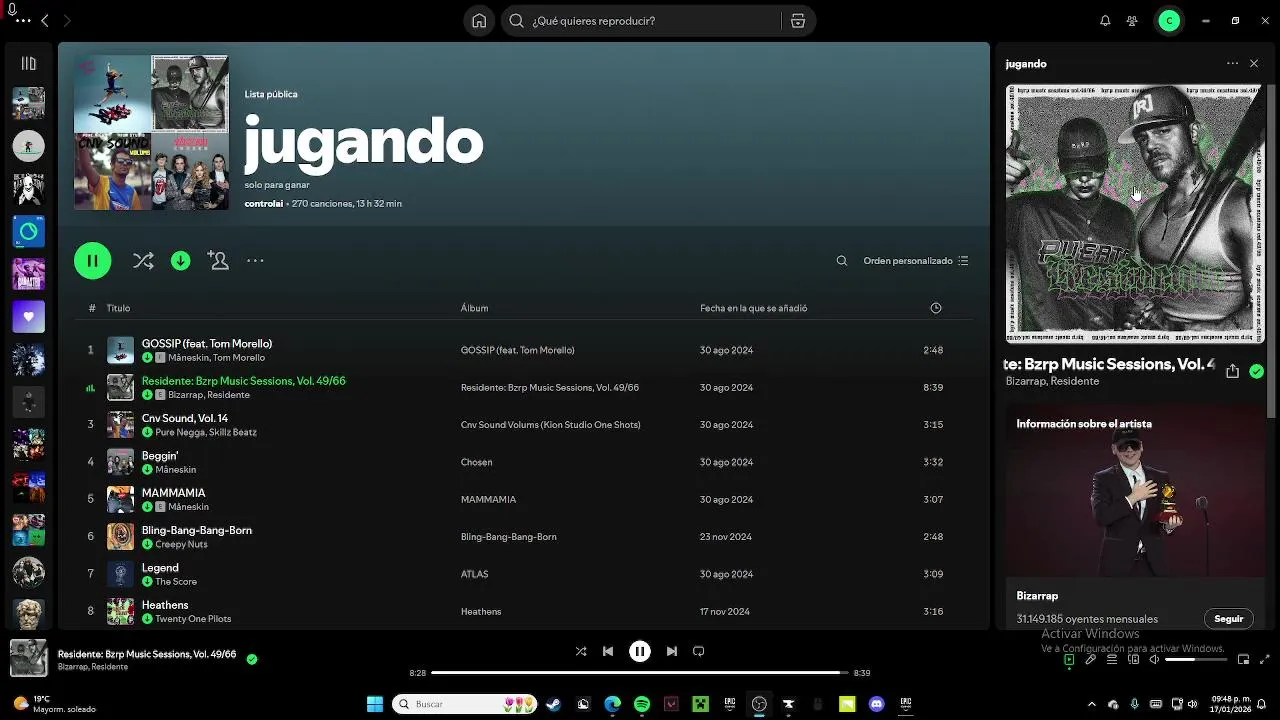Click the Título column header
The width and height of the screenshot is (1280, 720).
point(118,308)
